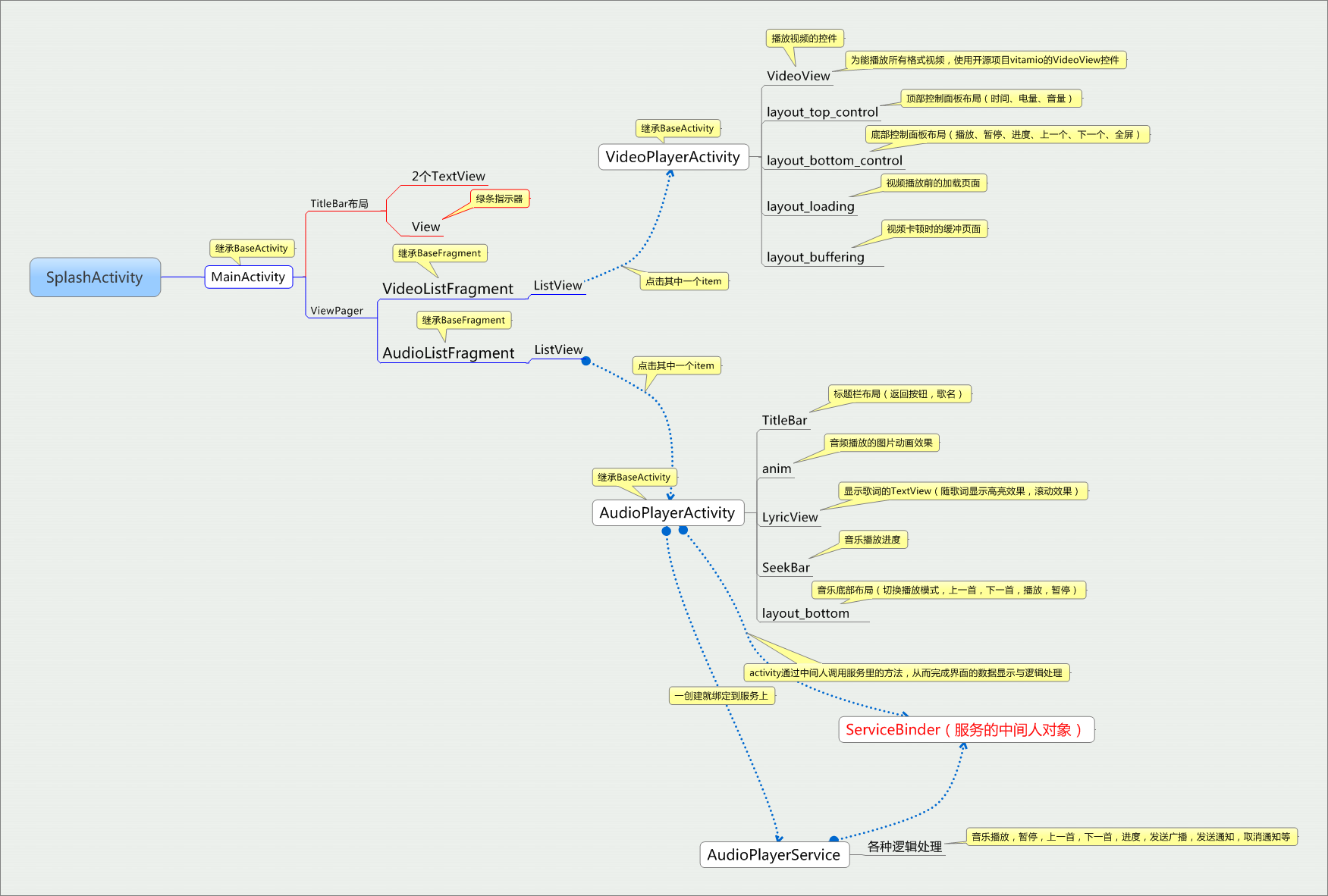Viewport: 1328px width, 896px height.
Task: Select the 2个TextView node
Action: [x=448, y=176]
